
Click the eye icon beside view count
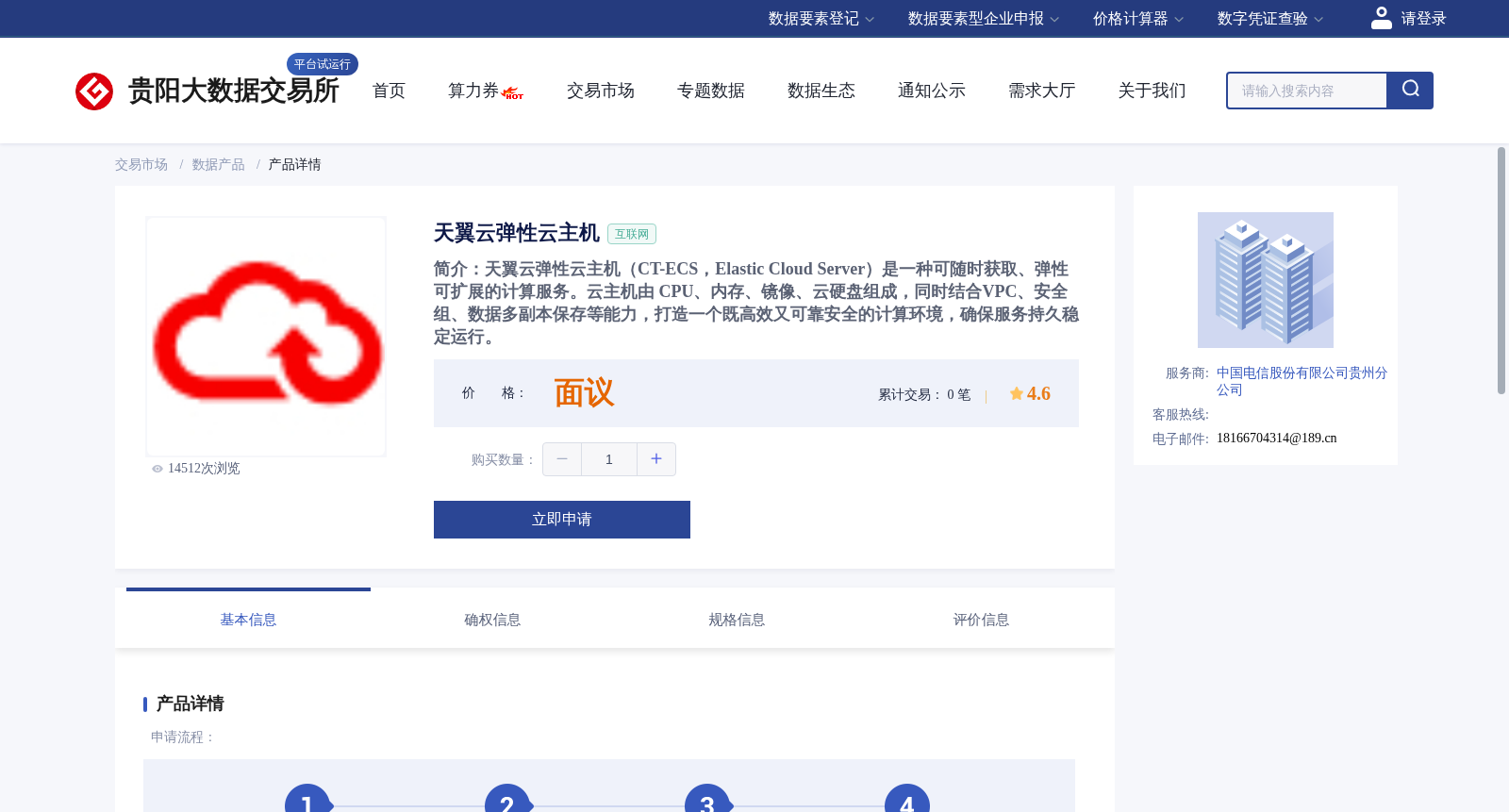(x=158, y=469)
